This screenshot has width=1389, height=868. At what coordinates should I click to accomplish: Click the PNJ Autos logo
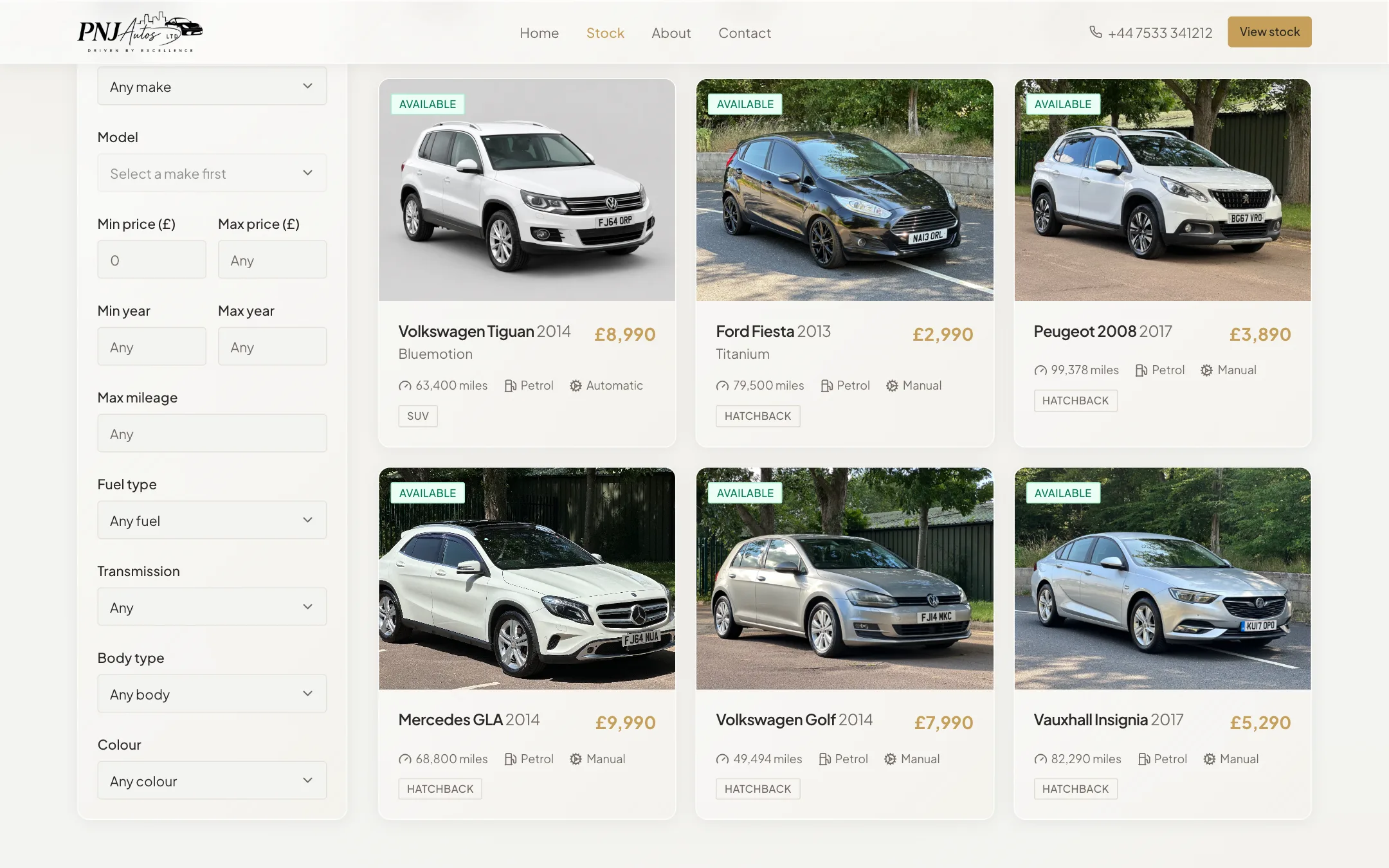coord(140,32)
